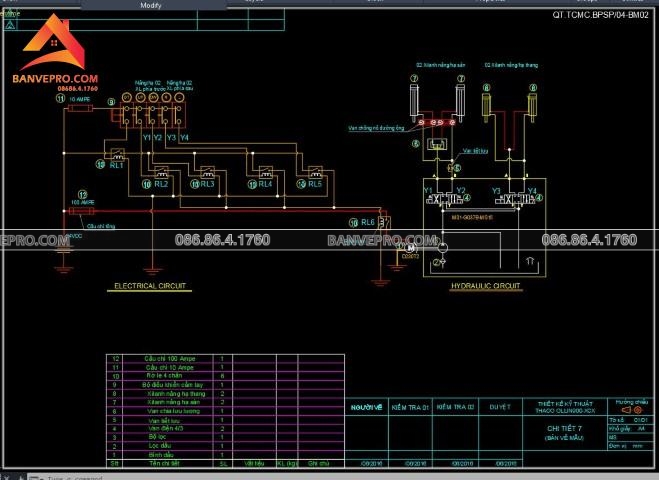Pick the RL1 relay coil symbol

(117, 155)
